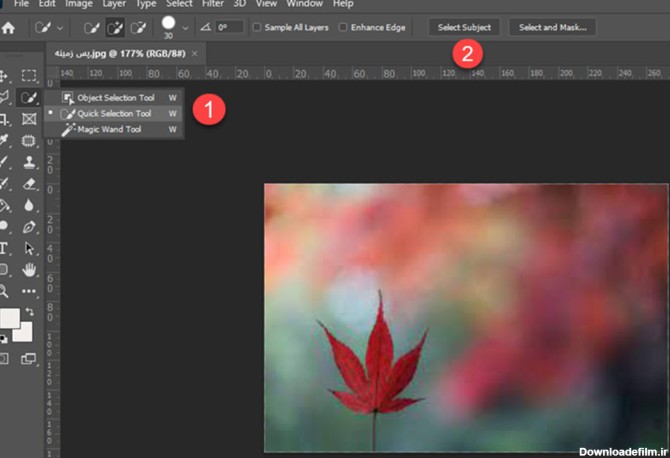The height and width of the screenshot is (458, 670).
Task: Select the Lasso tool
Action: click(4, 97)
